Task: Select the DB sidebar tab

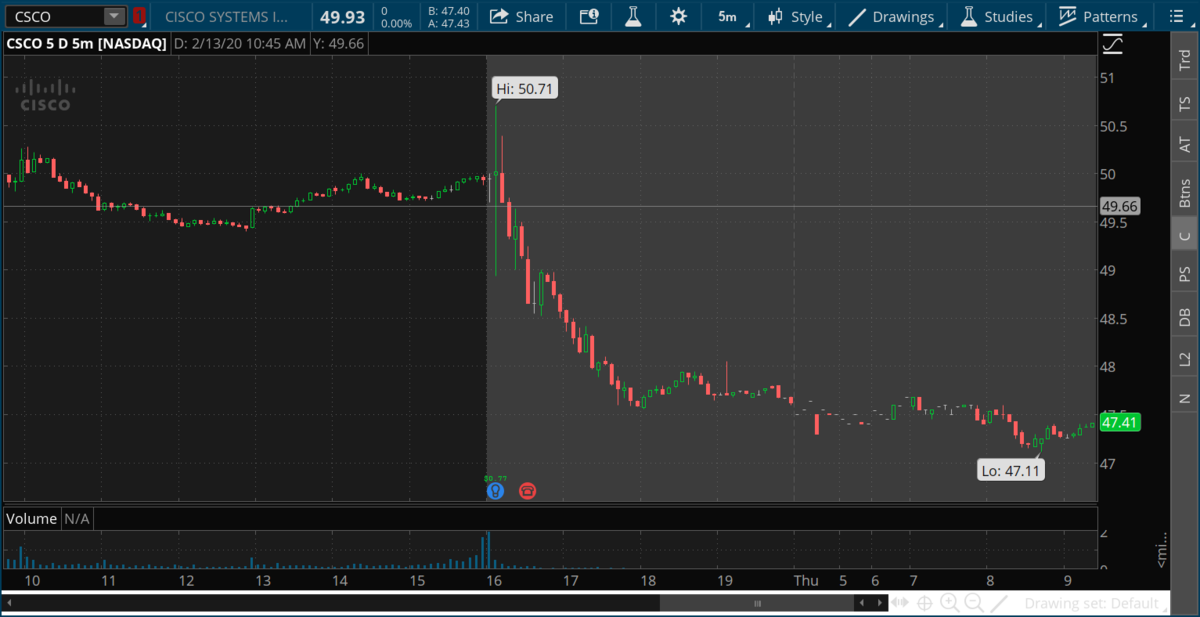Action: pos(1185,317)
